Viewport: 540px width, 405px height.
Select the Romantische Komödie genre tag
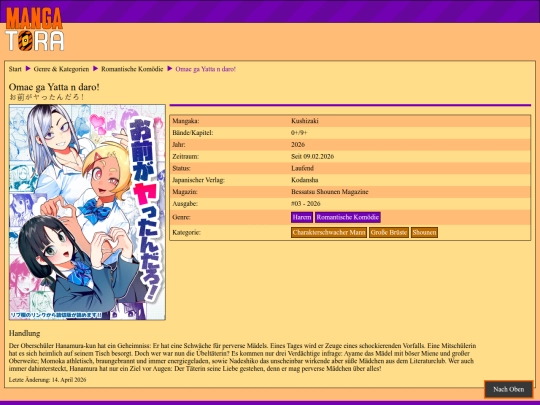(348, 217)
